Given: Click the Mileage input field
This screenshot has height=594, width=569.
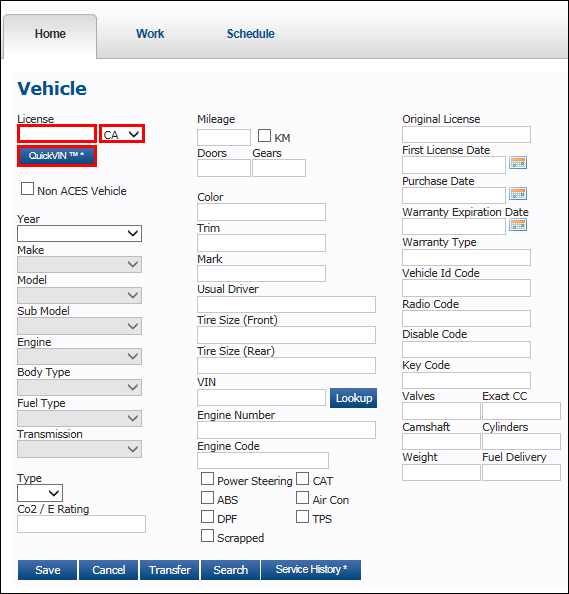Looking at the screenshot, I should [x=224, y=137].
